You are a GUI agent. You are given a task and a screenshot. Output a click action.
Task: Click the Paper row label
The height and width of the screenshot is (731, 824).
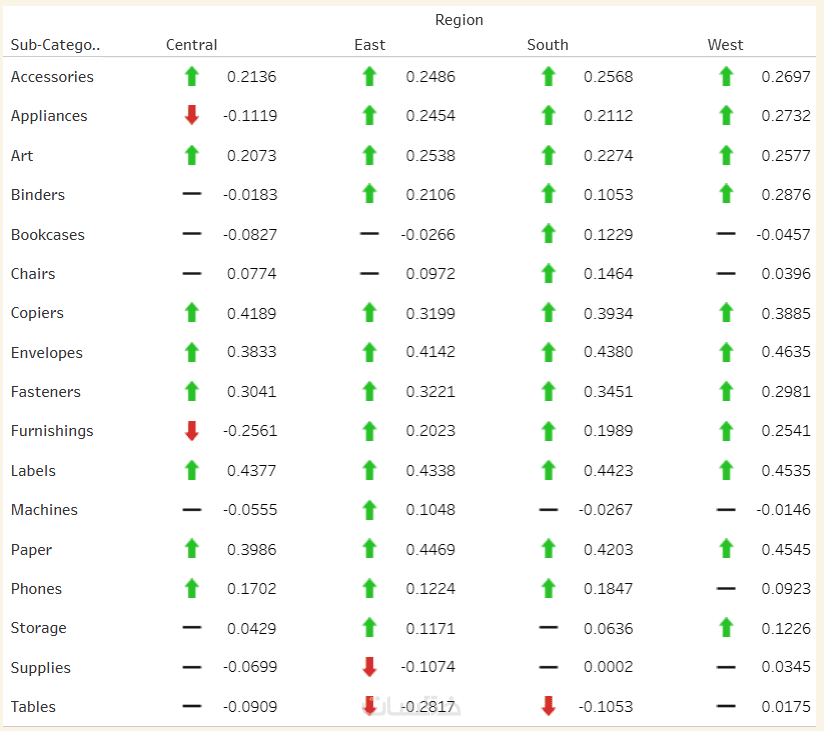31,550
